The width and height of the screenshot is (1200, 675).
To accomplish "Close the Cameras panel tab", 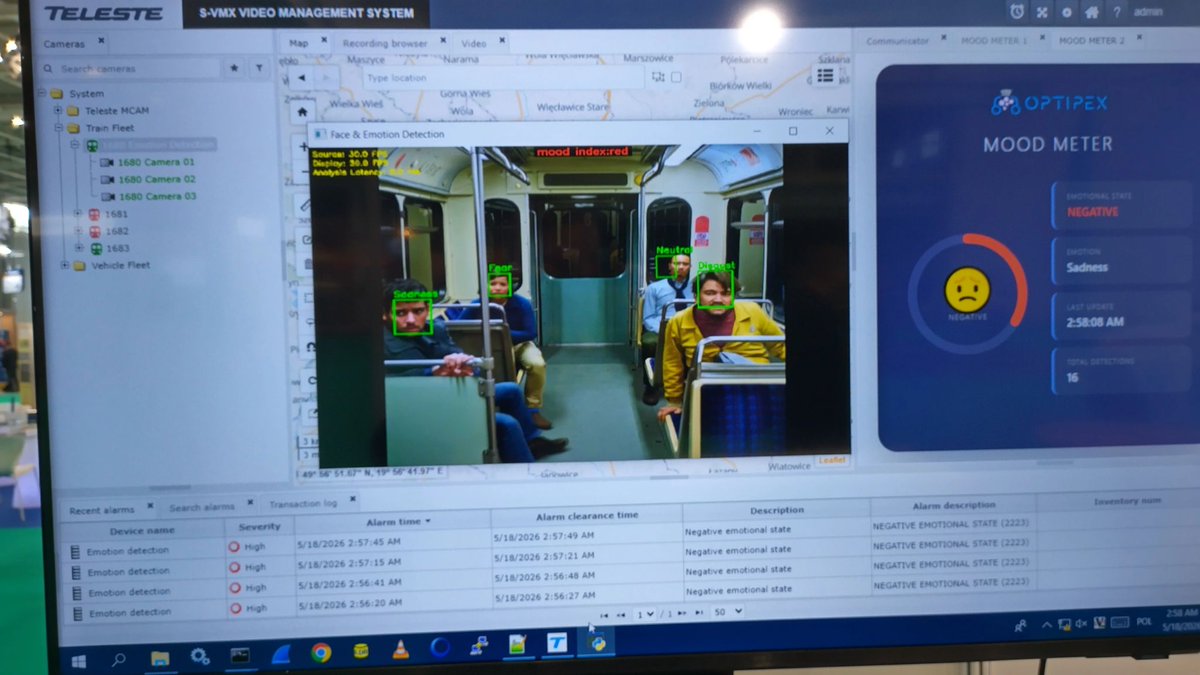I will (101, 43).
